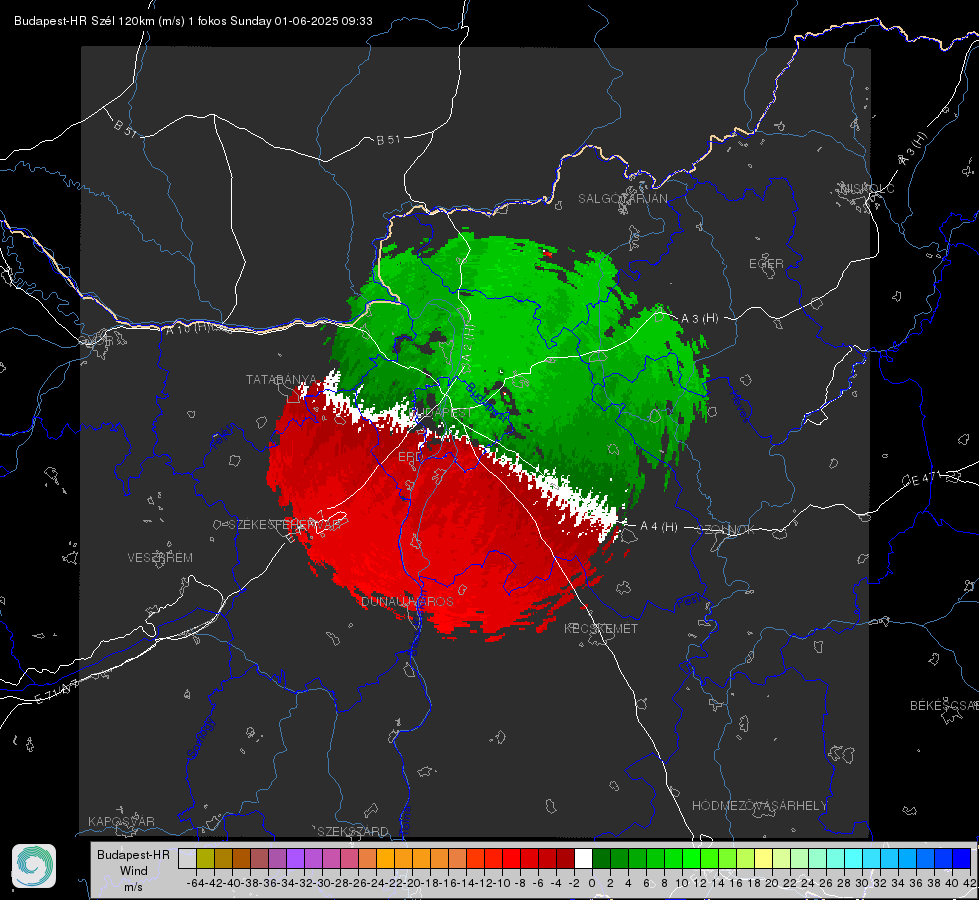The image size is (979, 900).
Task: Click the A 4 (H) road label
Action: pyautogui.click(x=659, y=527)
